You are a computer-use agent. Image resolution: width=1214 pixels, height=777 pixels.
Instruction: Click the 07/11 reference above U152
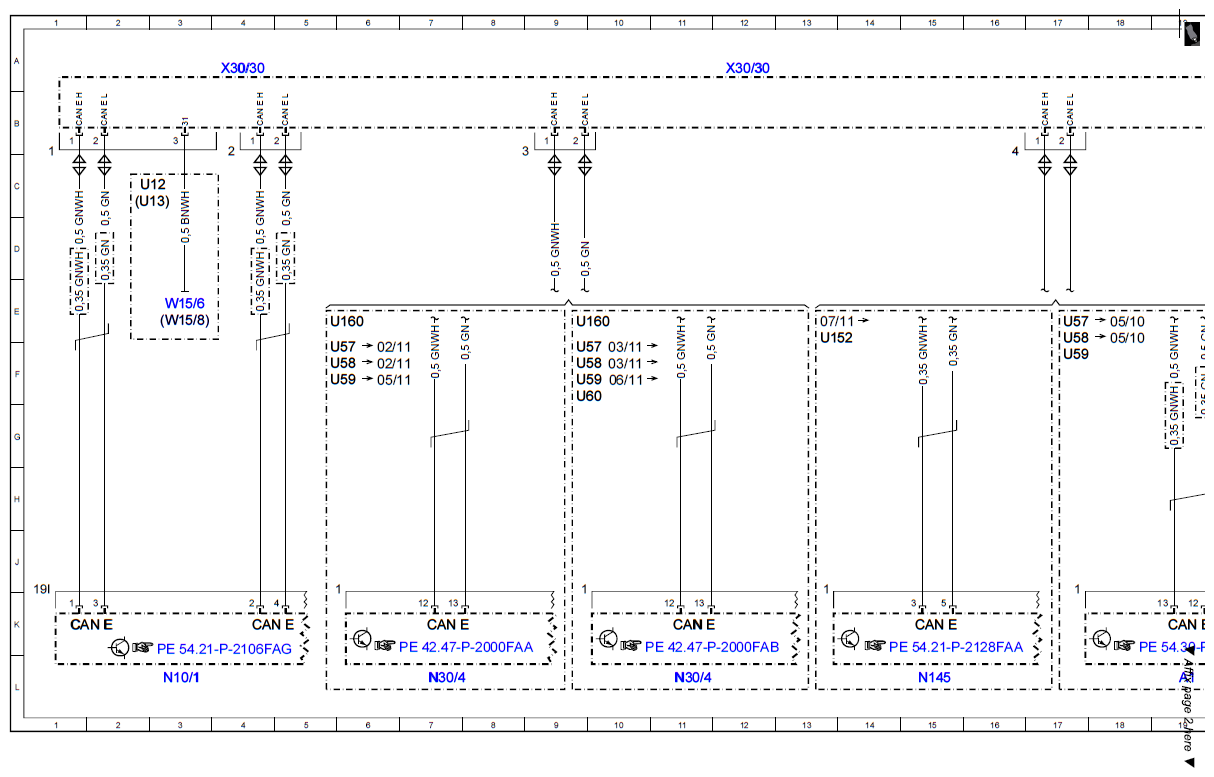838,322
